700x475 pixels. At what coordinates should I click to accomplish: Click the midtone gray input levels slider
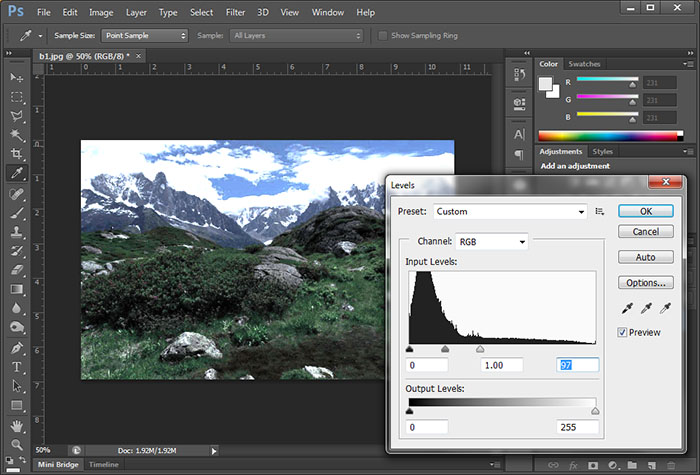point(445,349)
